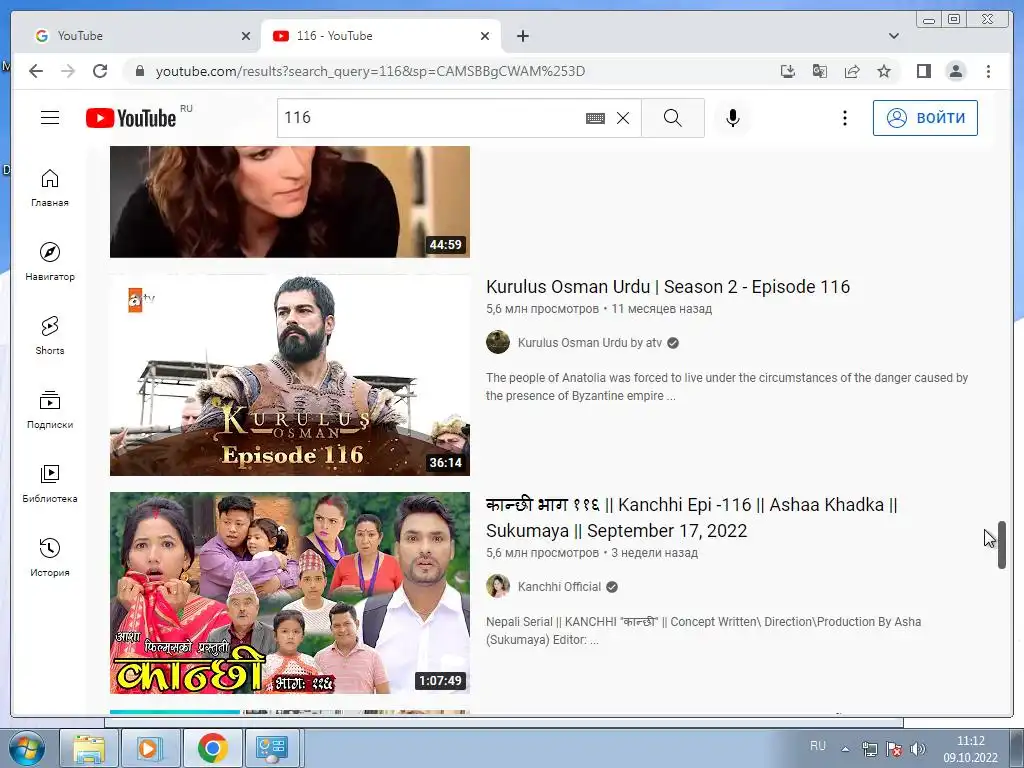The image size is (1024, 768).
Task: Open the Kurulus Osman Episode 116 thumbnail
Action: click(x=290, y=375)
